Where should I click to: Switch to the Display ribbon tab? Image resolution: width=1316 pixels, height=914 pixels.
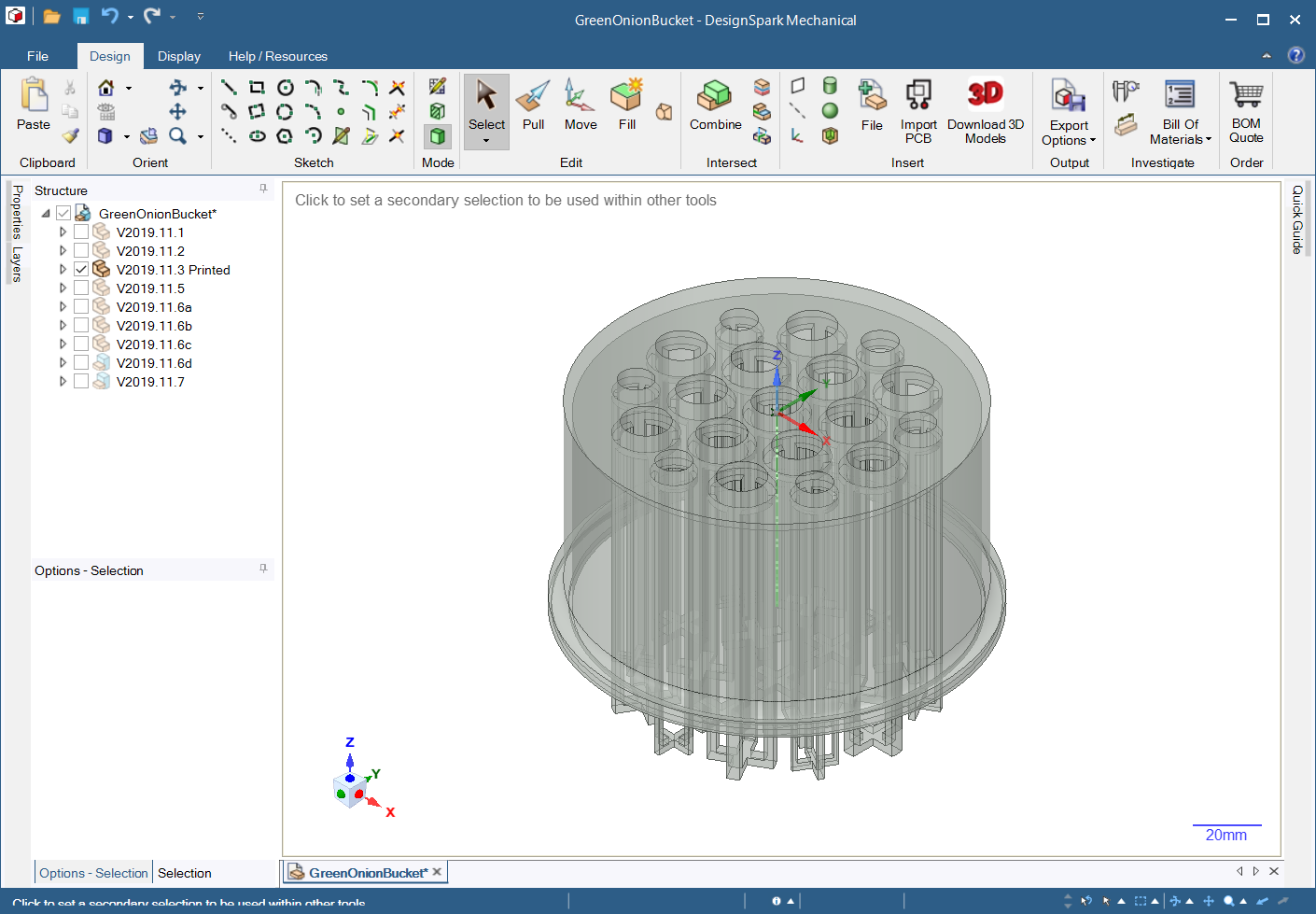[179, 56]
